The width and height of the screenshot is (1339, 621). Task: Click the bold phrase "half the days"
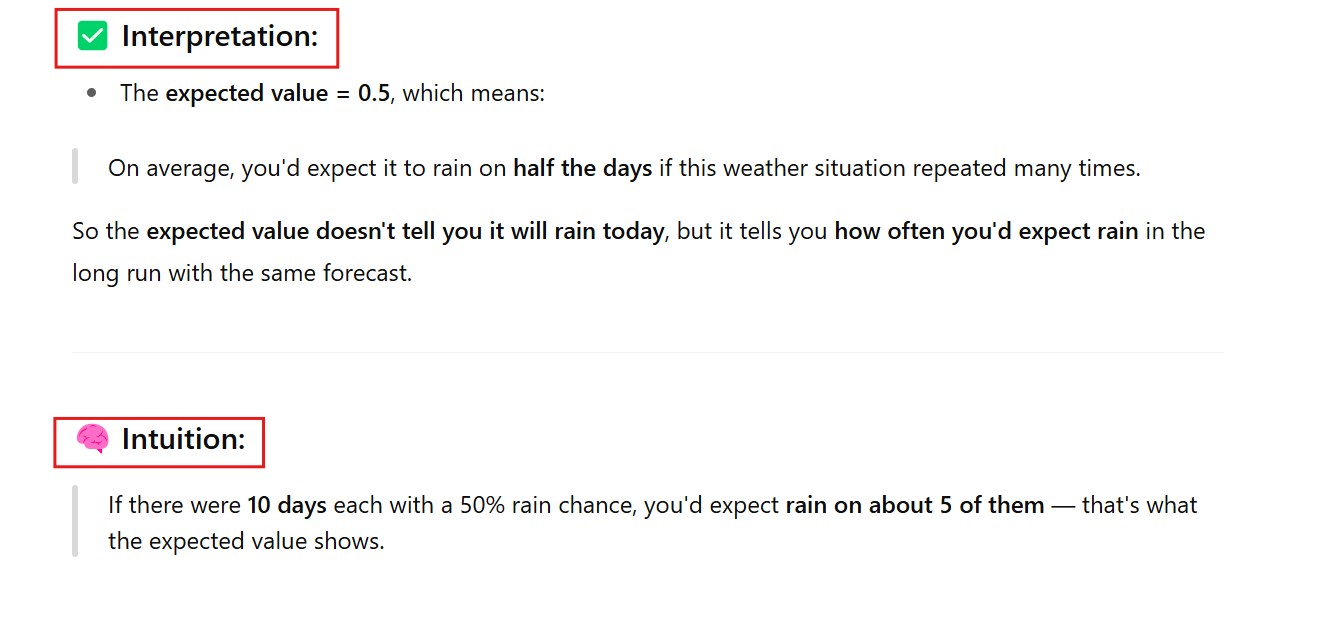pos(582,168)
